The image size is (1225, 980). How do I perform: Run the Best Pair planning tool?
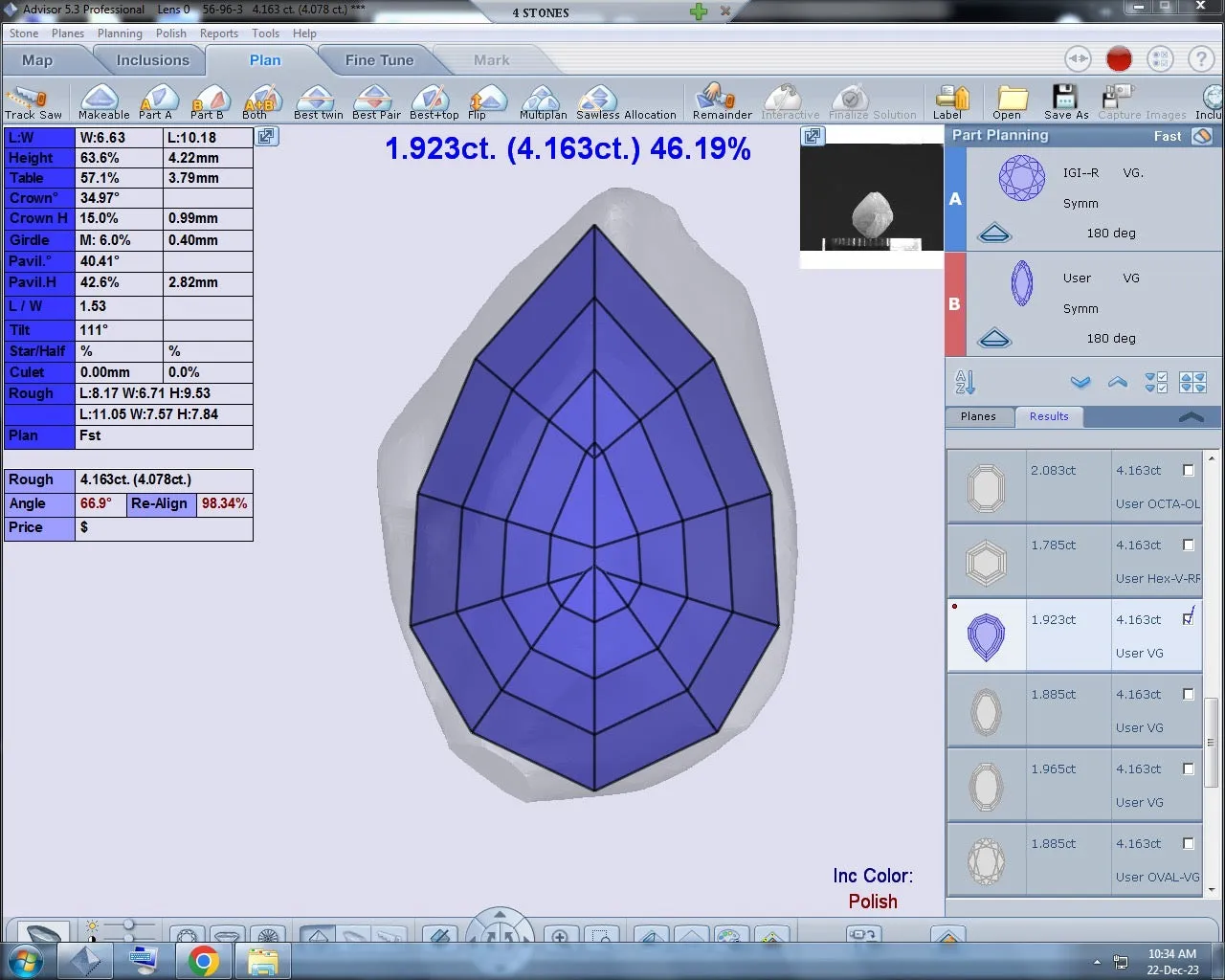(x=375, y=102)
